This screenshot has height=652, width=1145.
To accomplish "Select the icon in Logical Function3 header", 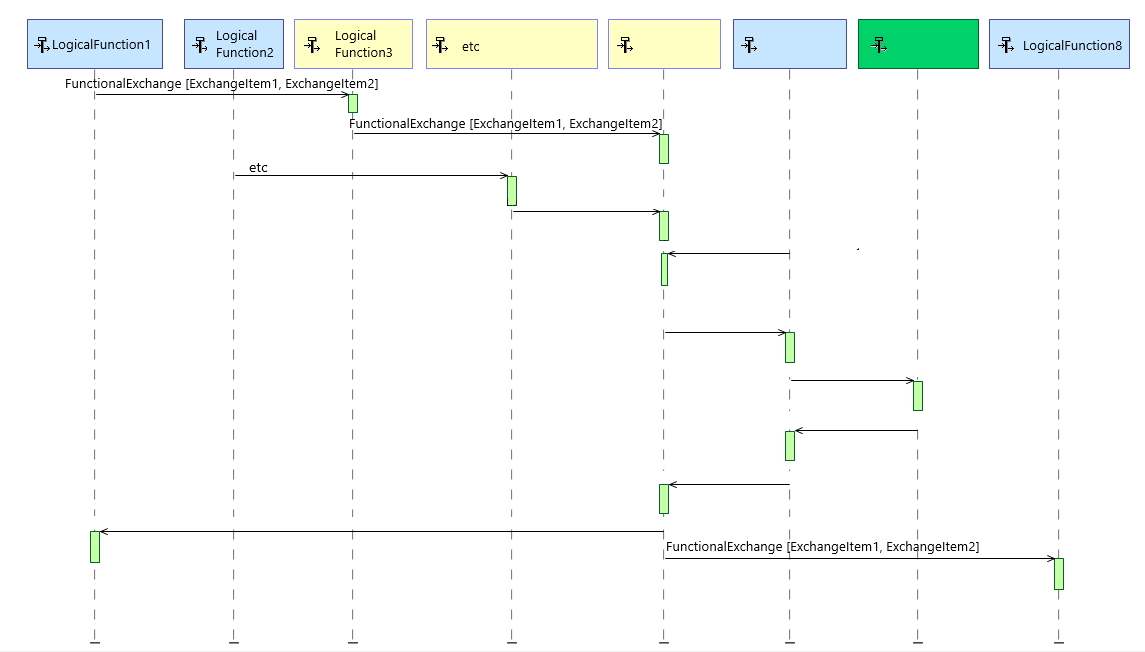I will point(312,45).
